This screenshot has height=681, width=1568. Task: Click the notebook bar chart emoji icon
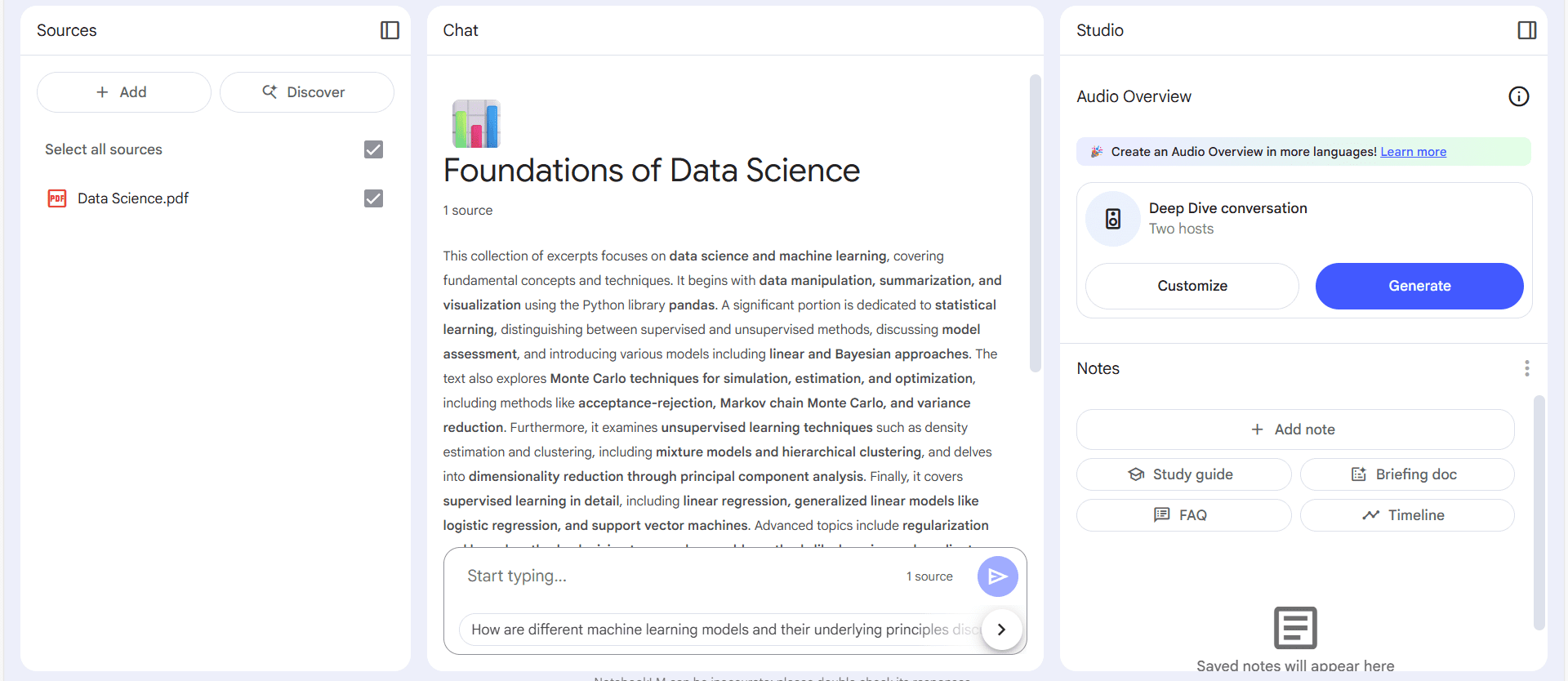476,123
